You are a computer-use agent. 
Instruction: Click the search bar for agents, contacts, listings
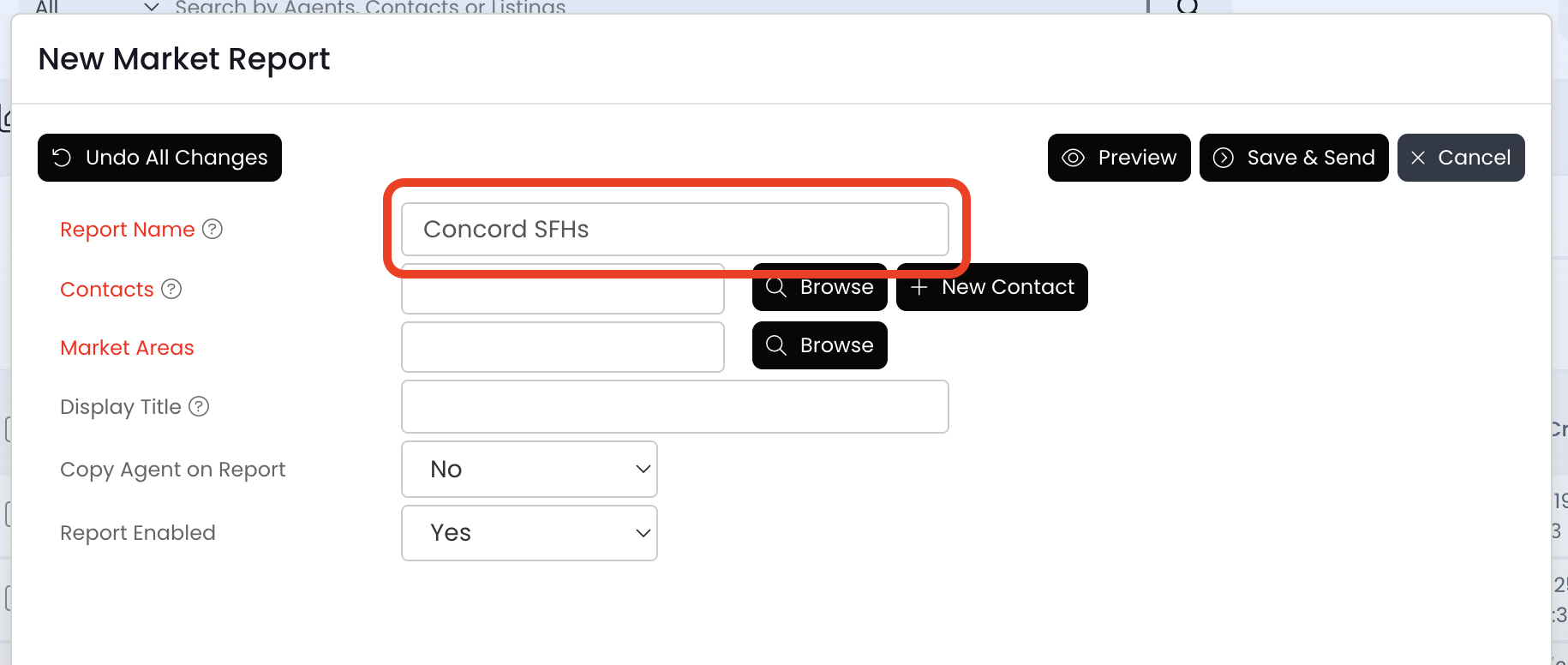click(600, 7)
